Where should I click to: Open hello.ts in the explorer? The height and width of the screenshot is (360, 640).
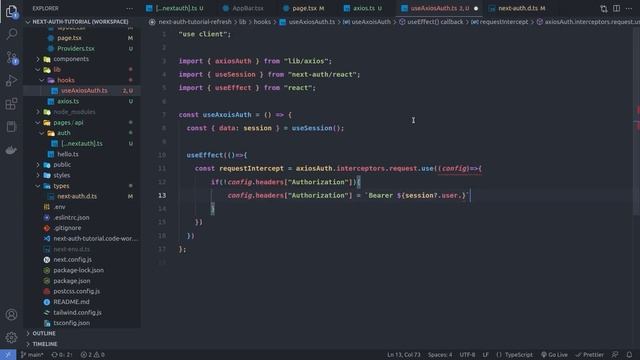(82, 154)
